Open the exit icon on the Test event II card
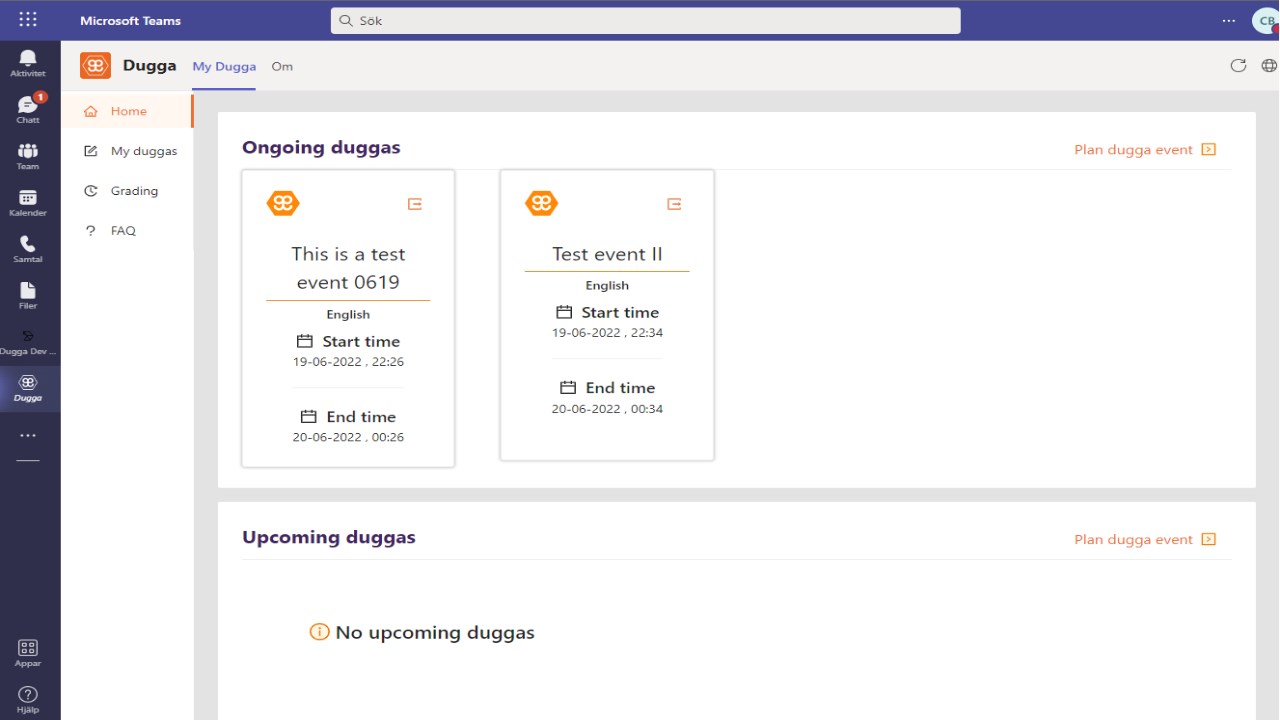1280x720 pixels. click(x=674, y=204)
